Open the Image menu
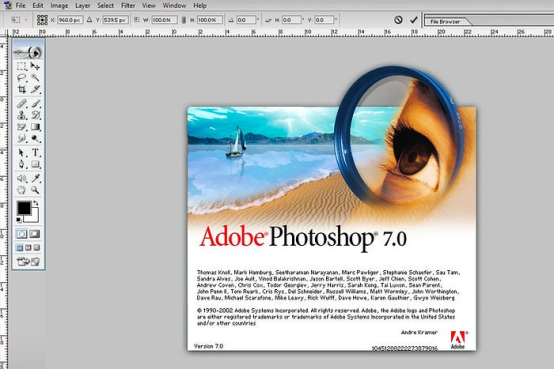This screenshot has height=370, width=554. click(x=59, y=6)
